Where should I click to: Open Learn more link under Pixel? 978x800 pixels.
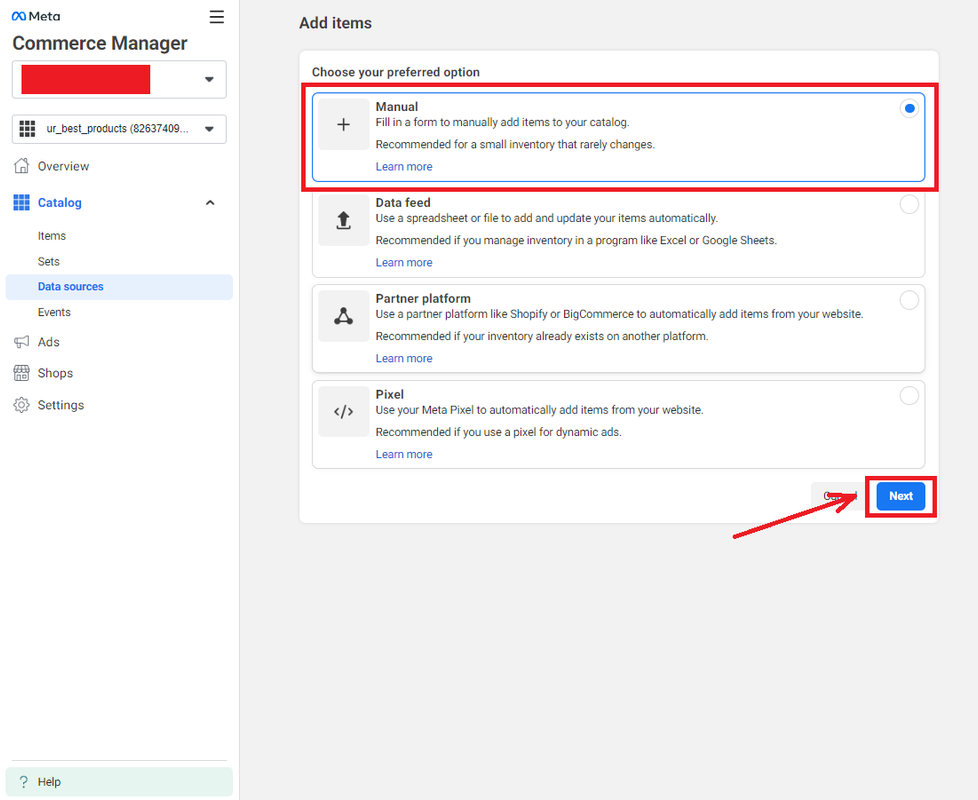point(404,455)
